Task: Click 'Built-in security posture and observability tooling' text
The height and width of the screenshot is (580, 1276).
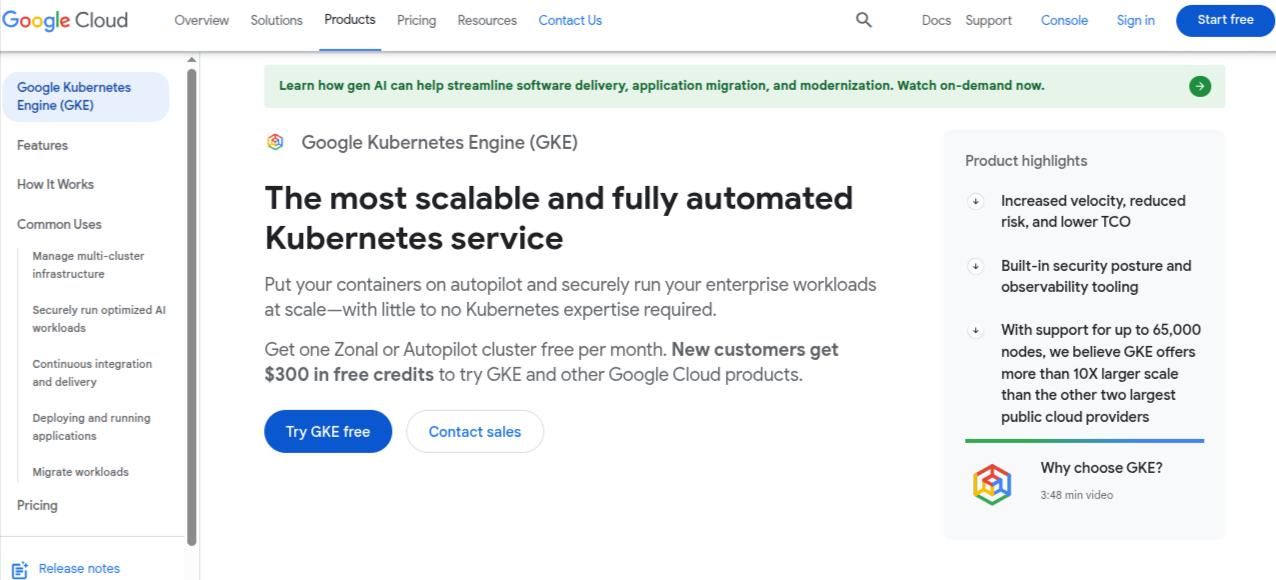Action: click(x=1096, y=276)
